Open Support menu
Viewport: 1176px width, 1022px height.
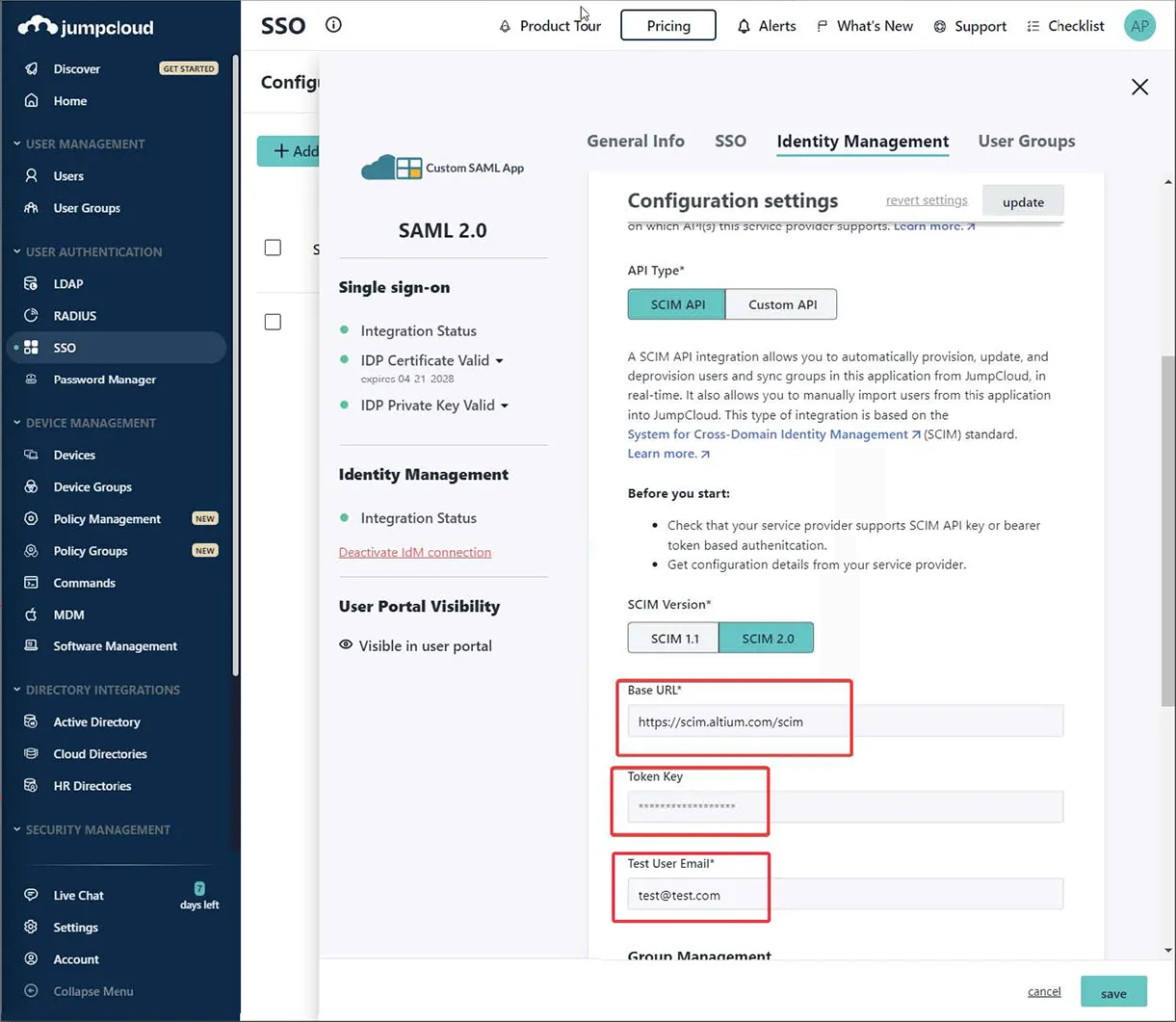click(970, 26)
